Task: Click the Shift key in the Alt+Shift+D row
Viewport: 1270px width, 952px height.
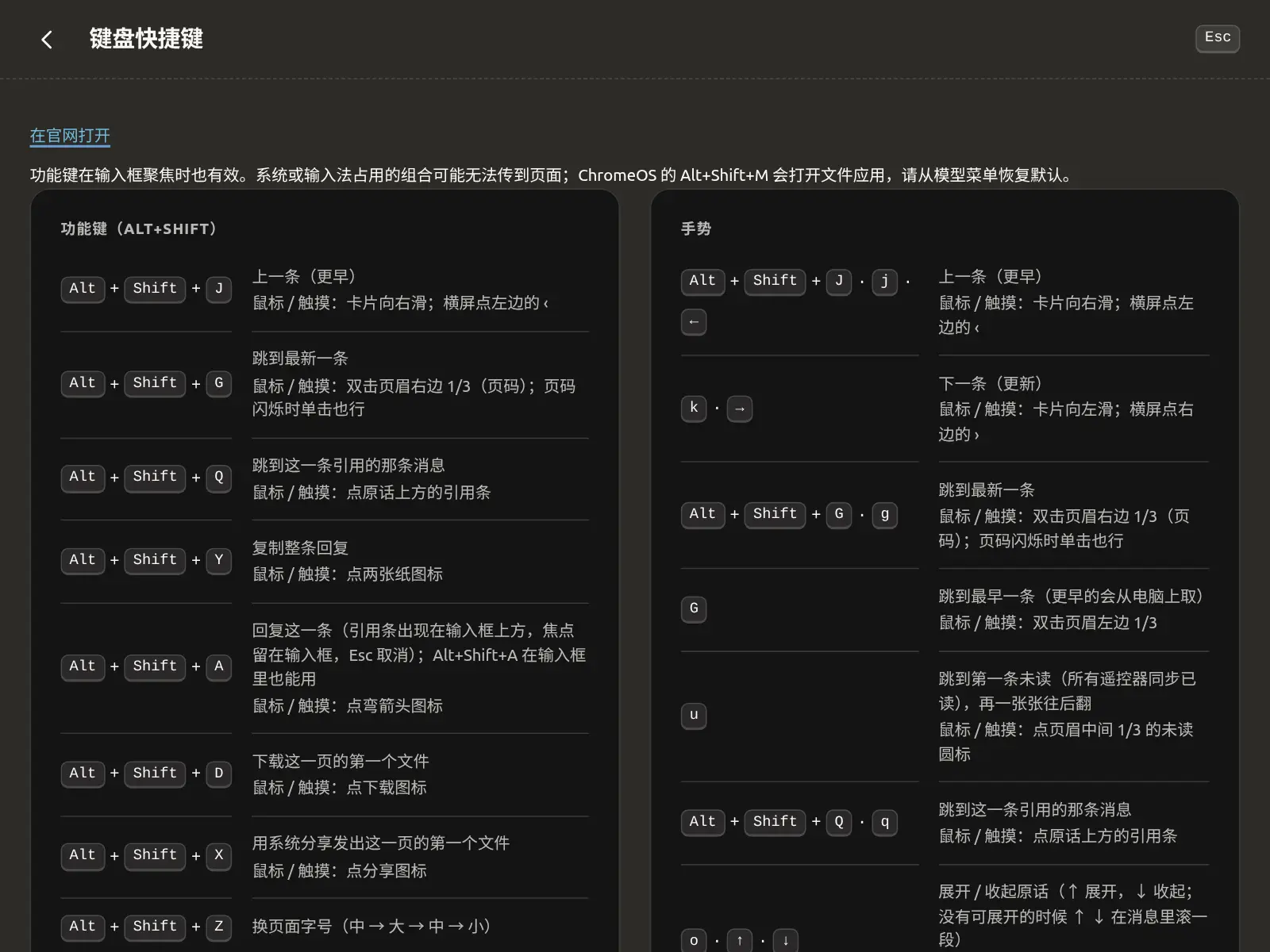Action: tap(155, 773)
